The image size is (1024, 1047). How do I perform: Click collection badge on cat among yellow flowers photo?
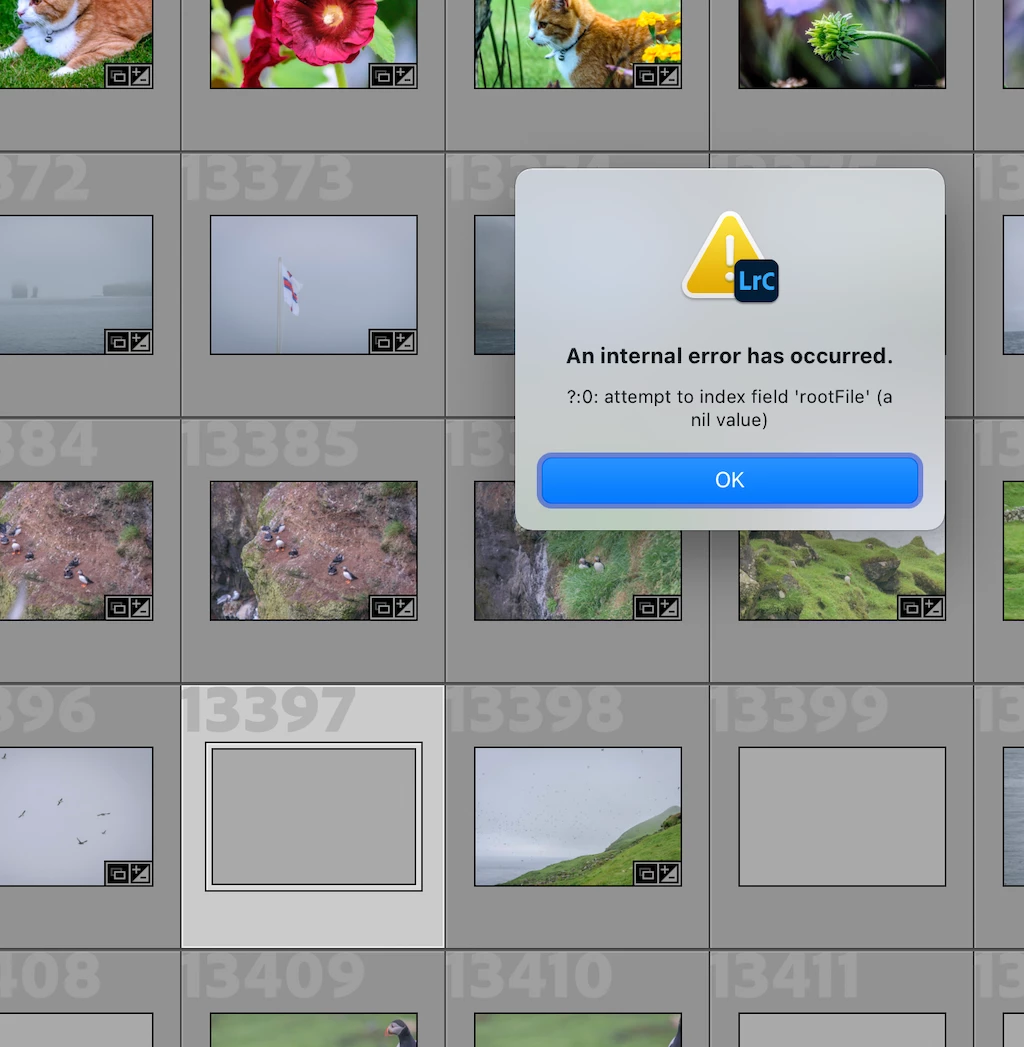[x=646, y=76]
